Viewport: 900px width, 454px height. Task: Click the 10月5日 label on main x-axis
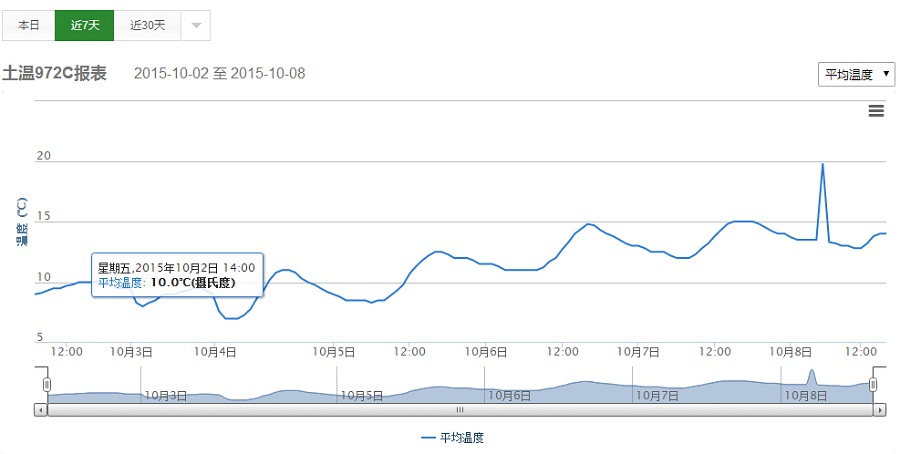(x=334, y=352)
